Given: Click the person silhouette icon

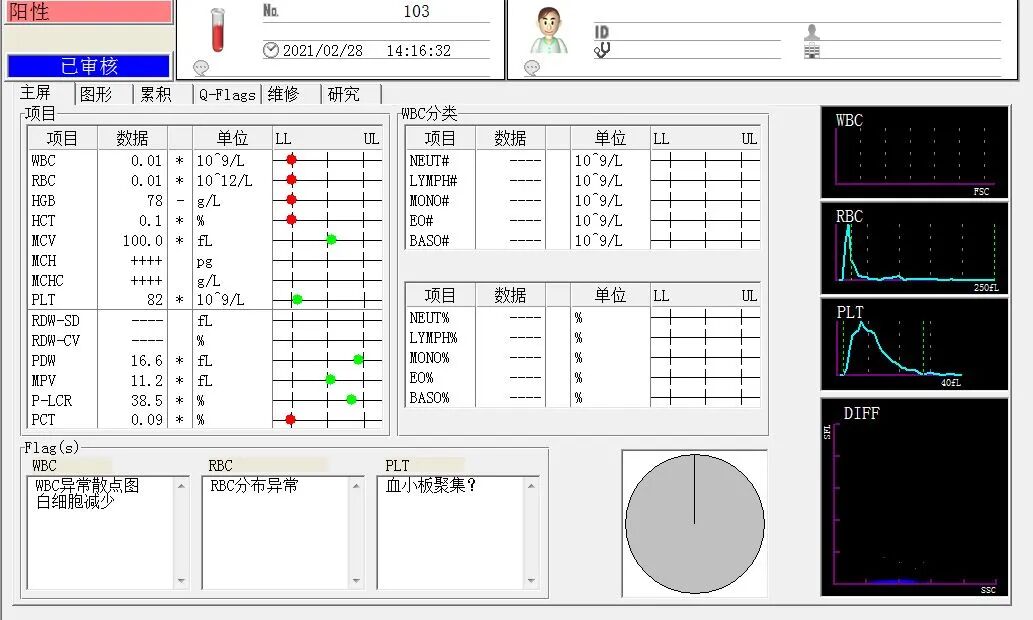Looking at the screenshot, I should [812, 32].
